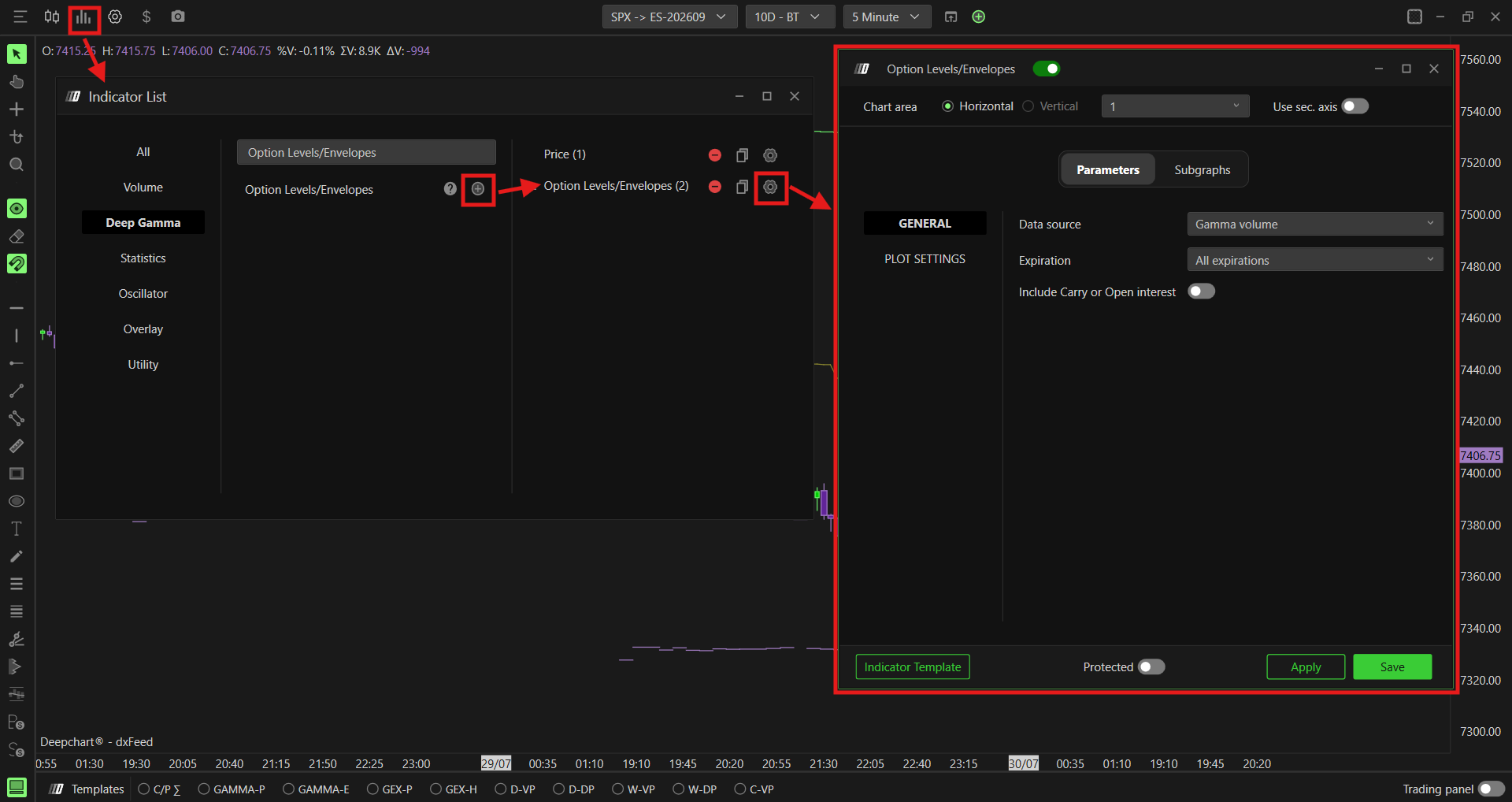Select the PLOT SETTINGS section

tap(925, 259)
